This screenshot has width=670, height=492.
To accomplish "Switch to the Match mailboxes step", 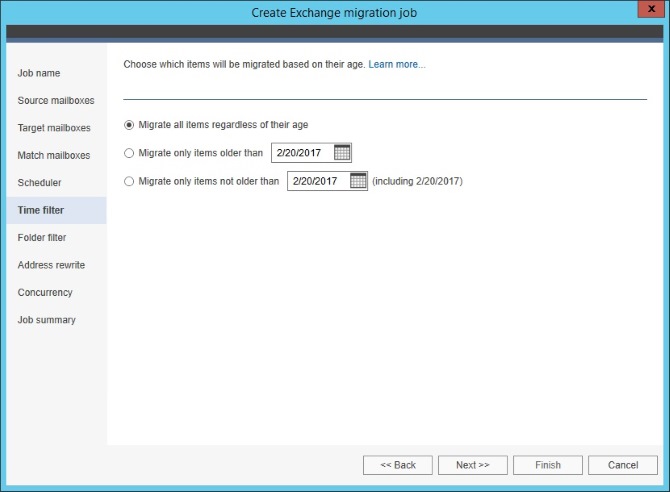I will tap(54, 155).
